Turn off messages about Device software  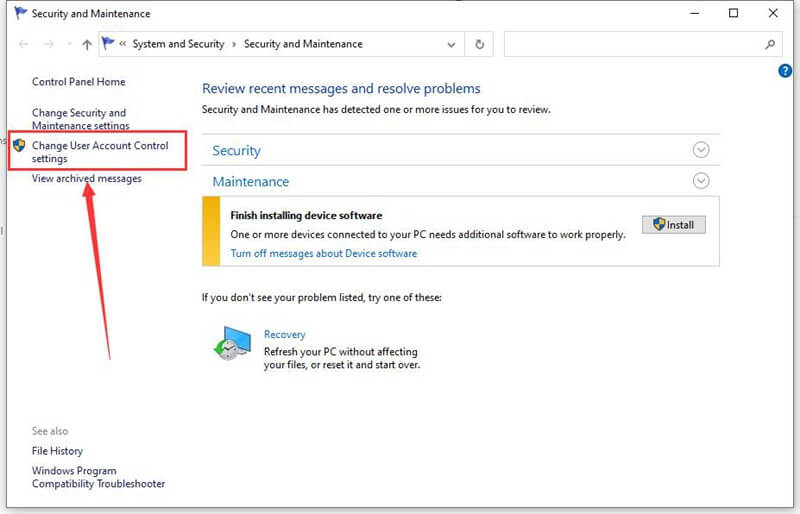323,253
